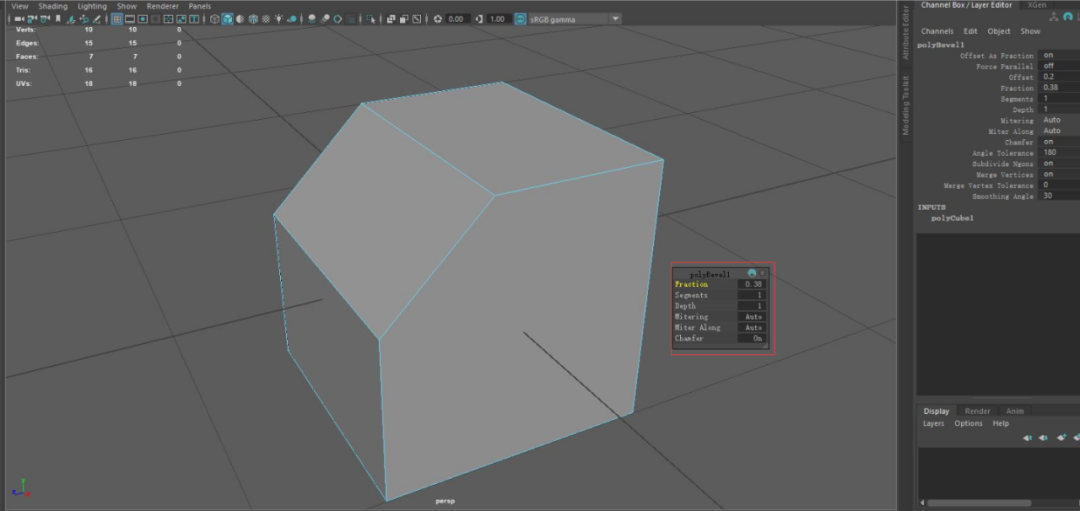The height and width of the screenshot is (511, 1080).
Task: Click the Isolate Select icon
Action: pos(371,19)
